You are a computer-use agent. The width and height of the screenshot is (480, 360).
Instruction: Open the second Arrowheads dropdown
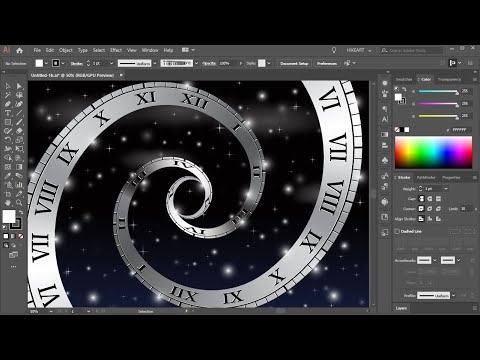click(x=458, y=260)
